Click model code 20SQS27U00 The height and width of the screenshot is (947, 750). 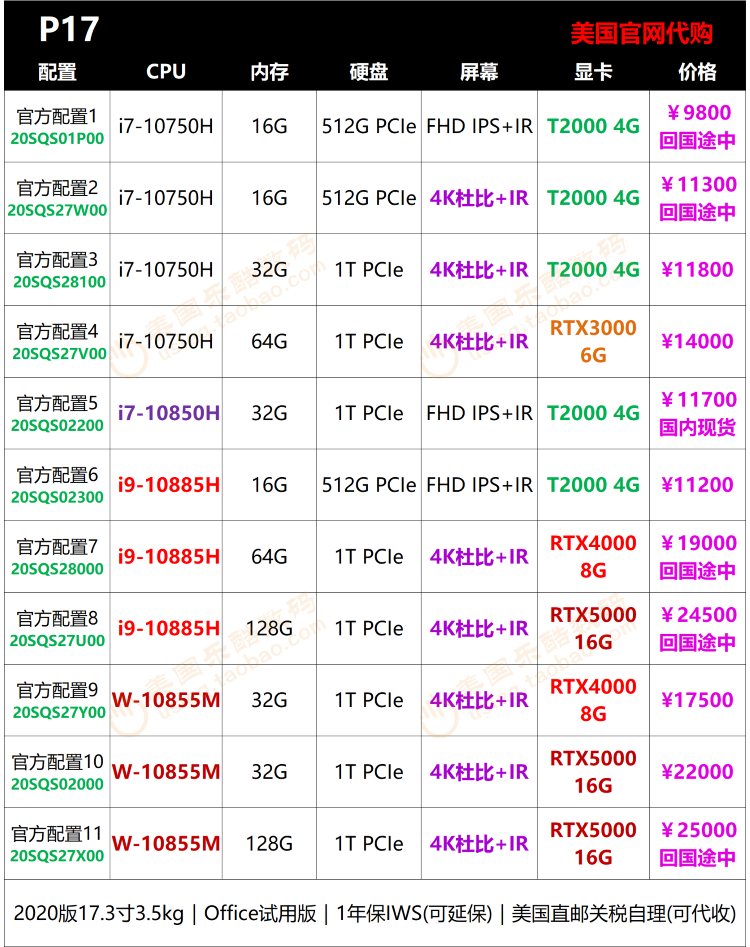click(x=57, y=641)
